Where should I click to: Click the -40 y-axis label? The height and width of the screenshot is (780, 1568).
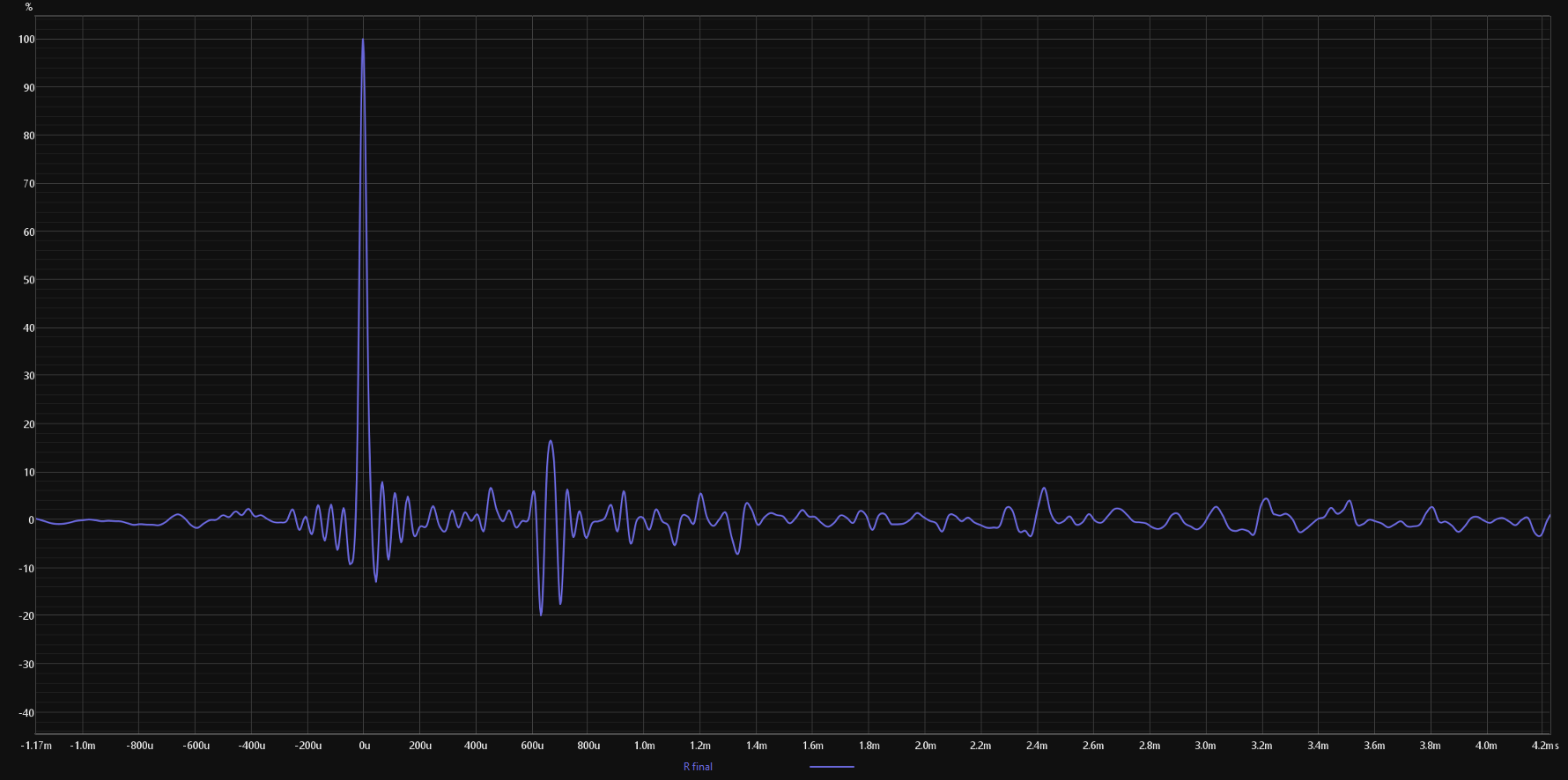(27, 713)
